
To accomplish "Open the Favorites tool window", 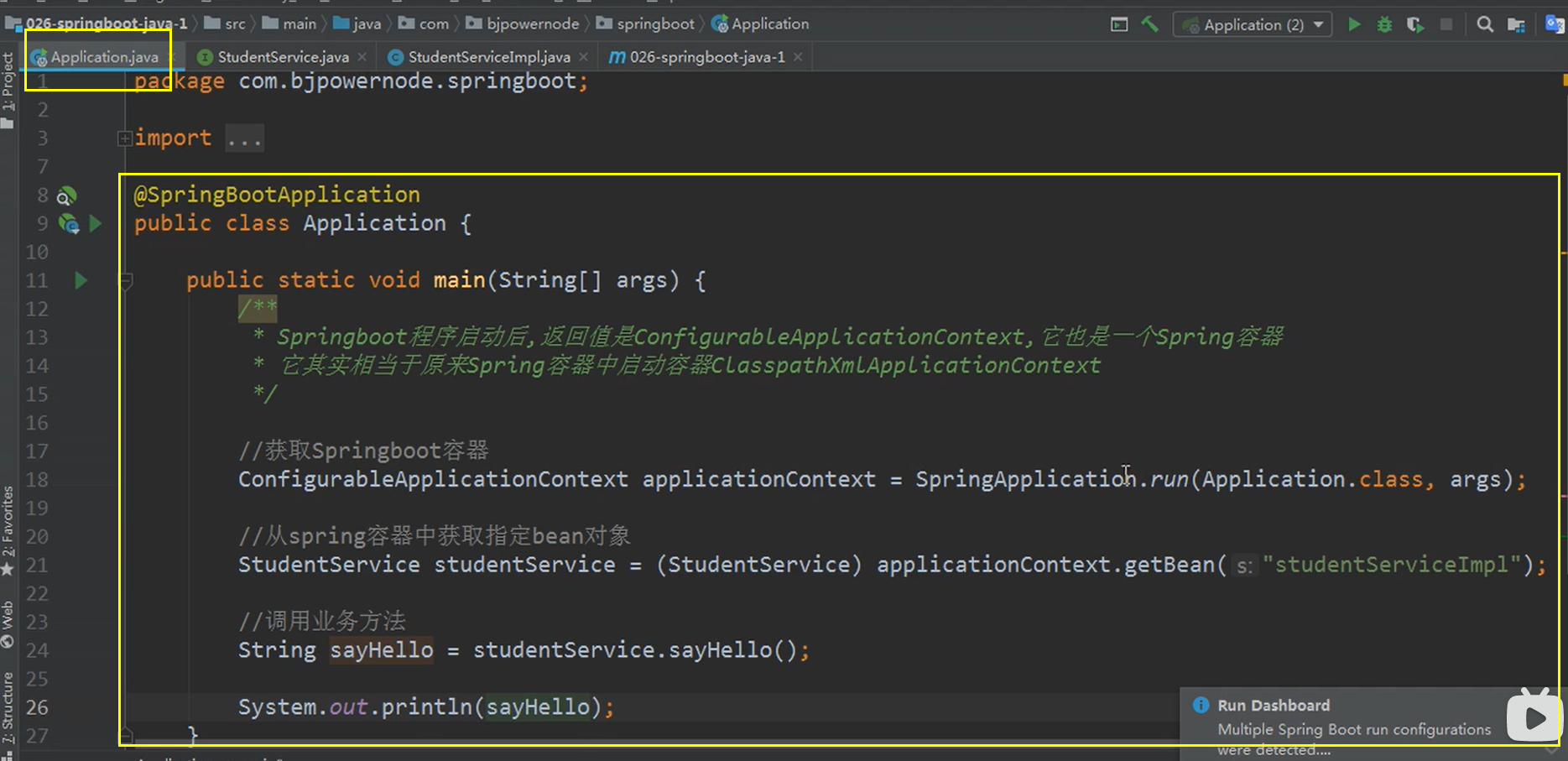I will point(8,530).
